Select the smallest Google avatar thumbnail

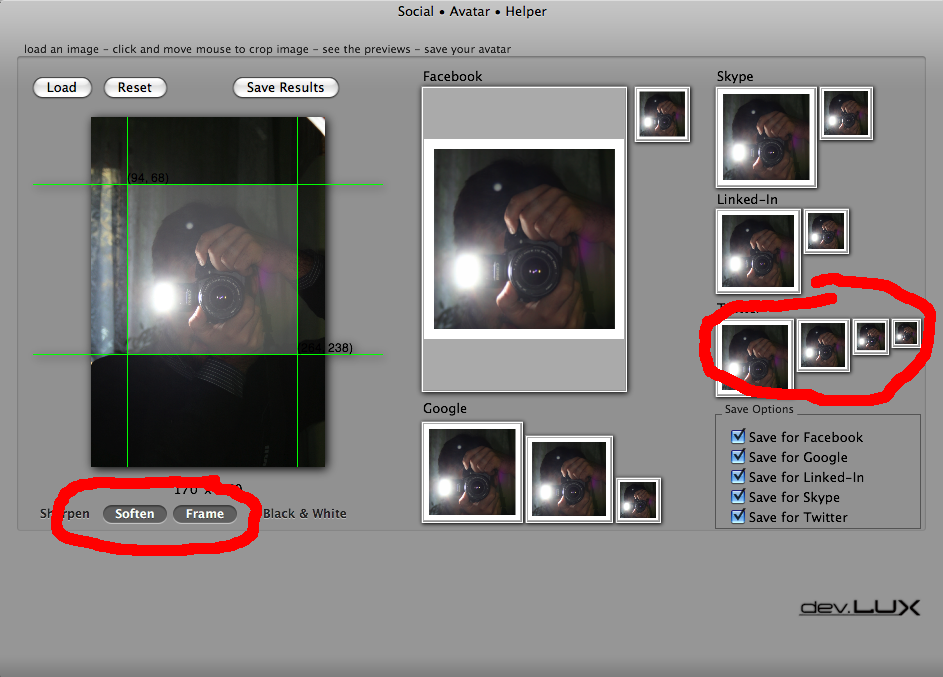coord(638,500)
